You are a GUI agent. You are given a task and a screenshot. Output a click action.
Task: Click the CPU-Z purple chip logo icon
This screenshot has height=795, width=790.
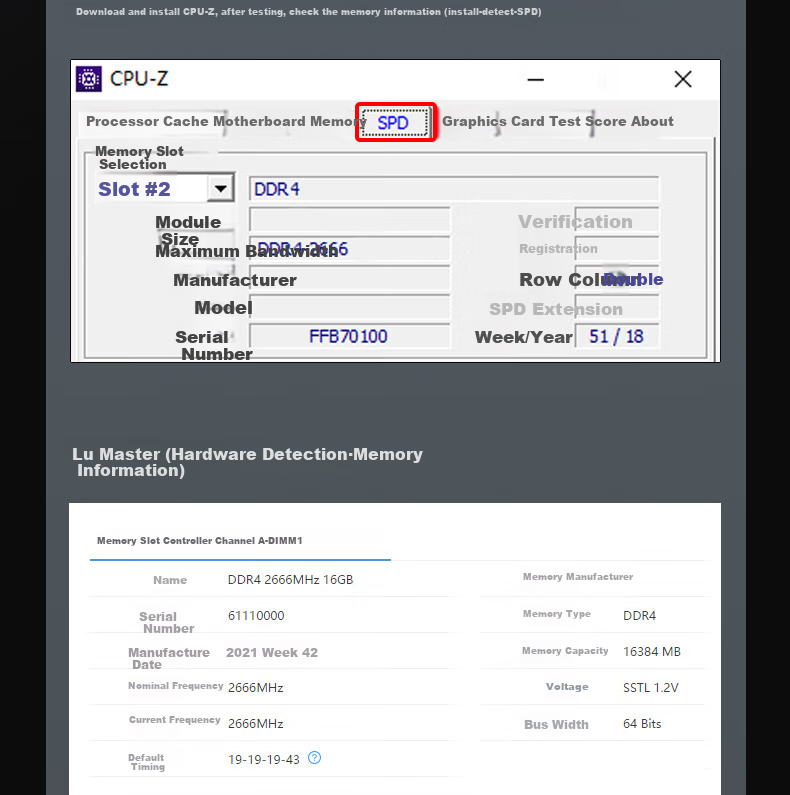pyautogui.click(x=89, y=79)
